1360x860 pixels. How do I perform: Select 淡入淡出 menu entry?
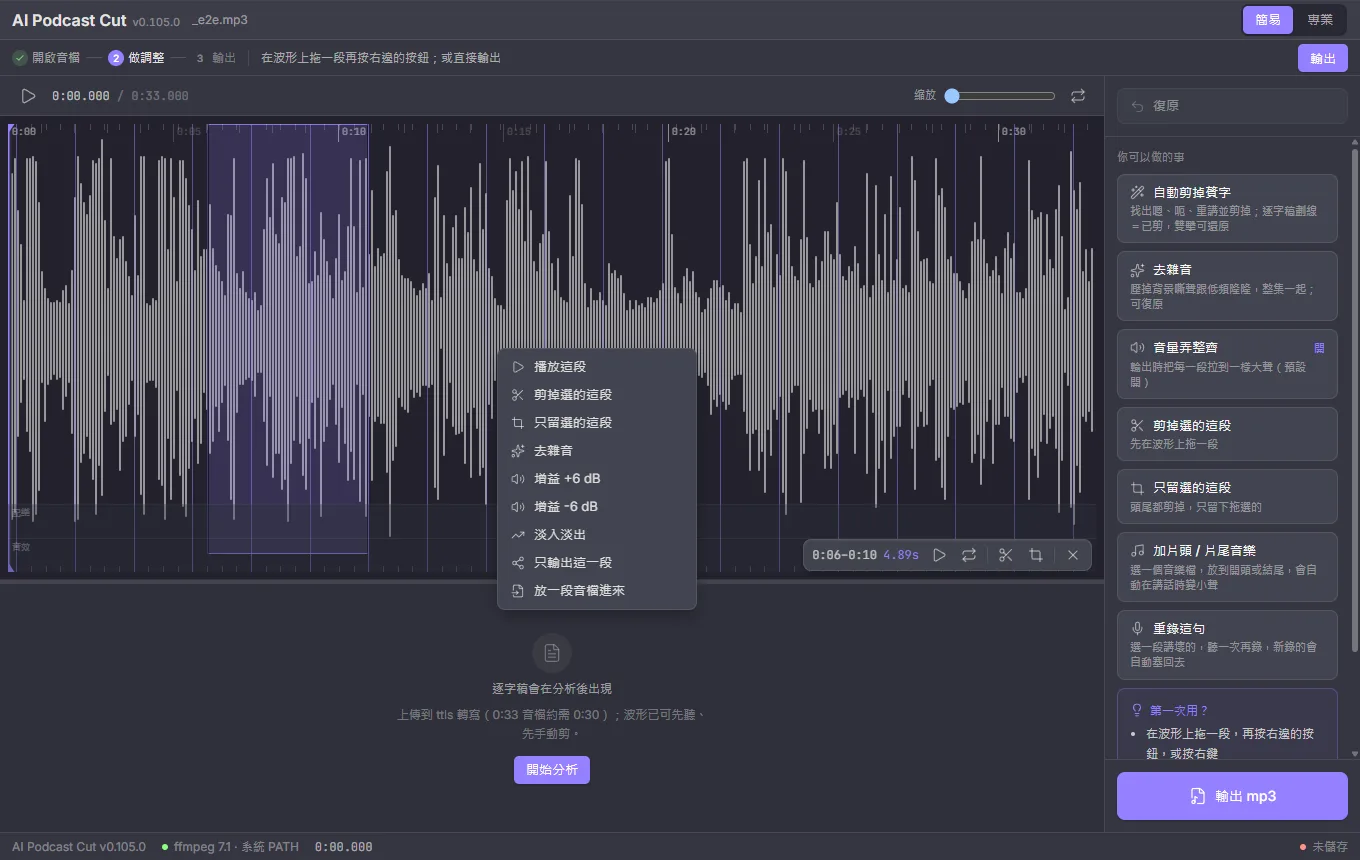pyautogui.click(x=597, y=535)
